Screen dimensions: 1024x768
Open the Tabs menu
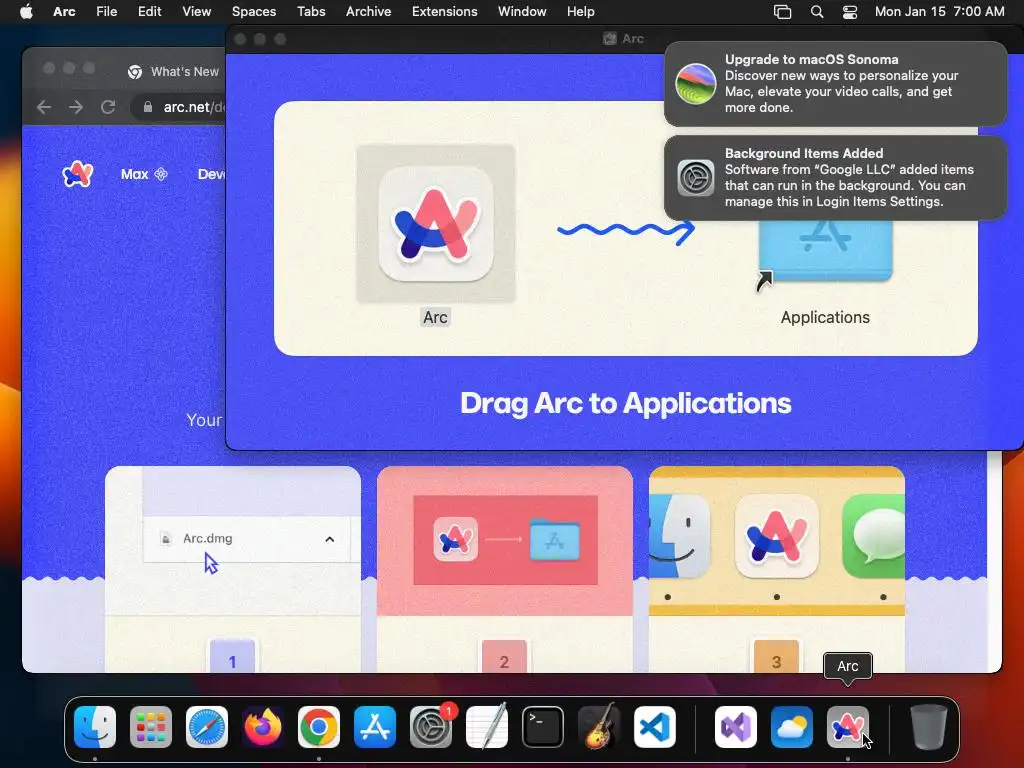[311, 12]
